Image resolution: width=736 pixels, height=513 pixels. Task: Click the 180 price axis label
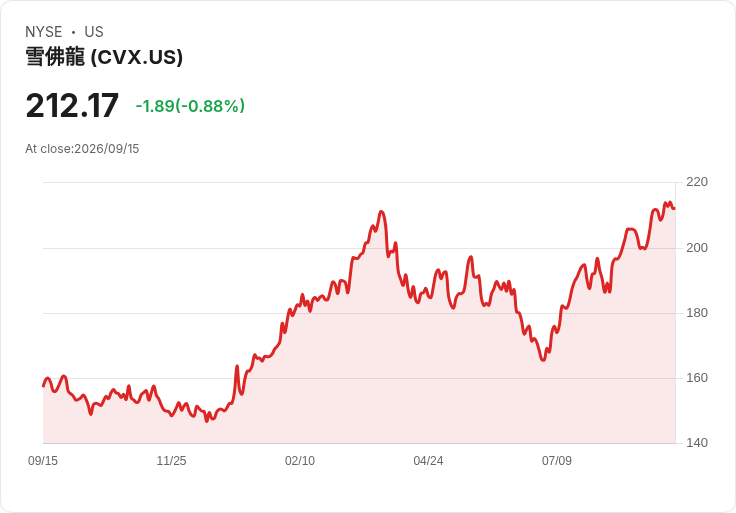click(697, 313)
